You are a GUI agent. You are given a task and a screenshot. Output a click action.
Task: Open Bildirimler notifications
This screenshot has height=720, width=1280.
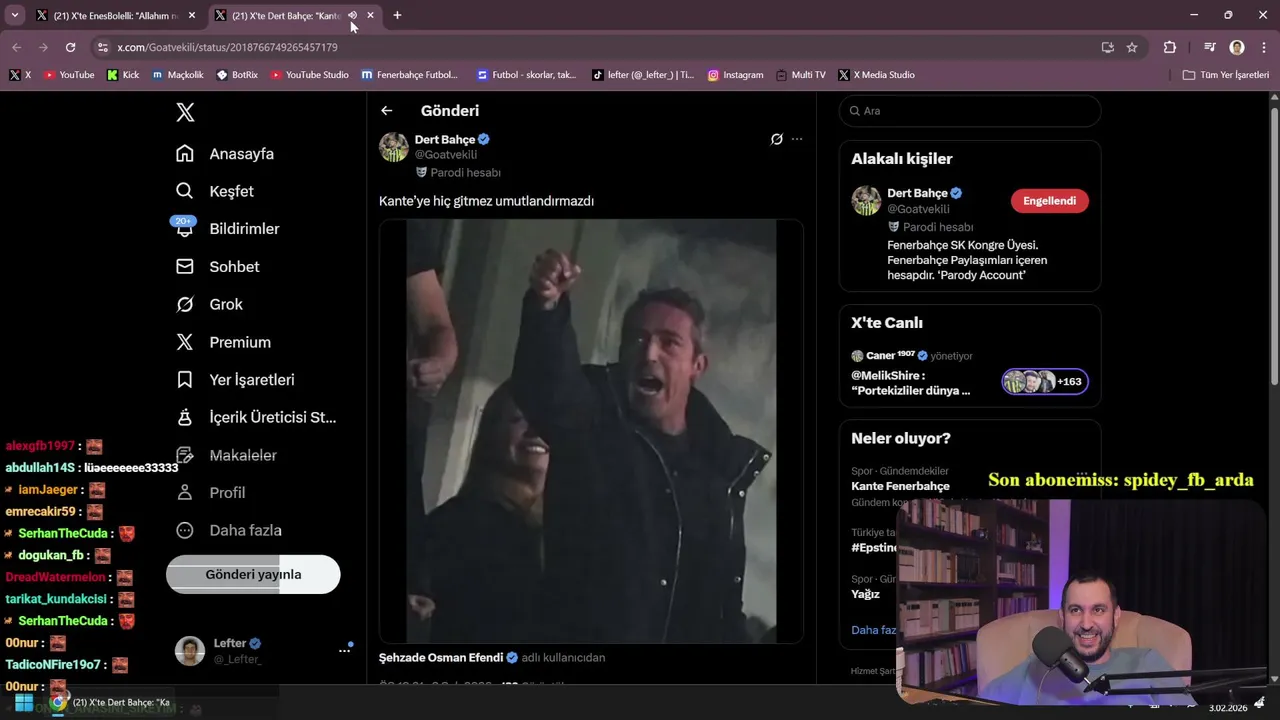pos(228,229)
